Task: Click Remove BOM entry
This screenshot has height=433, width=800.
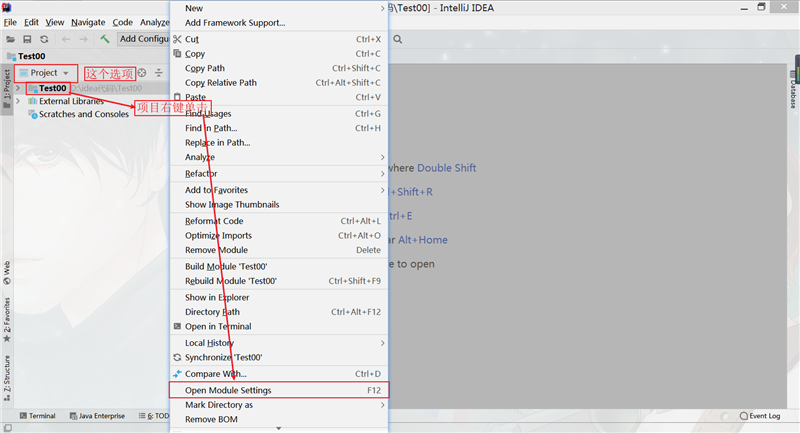Action: click(279, 419)
